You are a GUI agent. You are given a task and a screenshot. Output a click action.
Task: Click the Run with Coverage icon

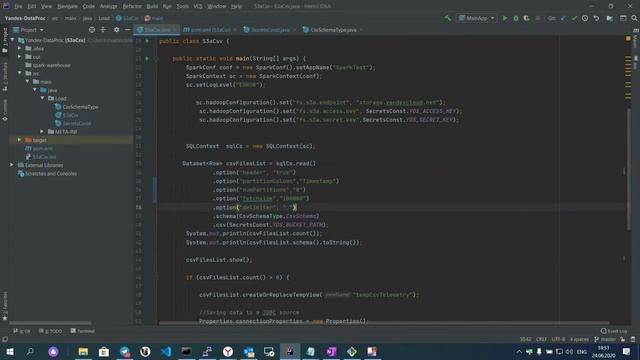tap(527, 18)
